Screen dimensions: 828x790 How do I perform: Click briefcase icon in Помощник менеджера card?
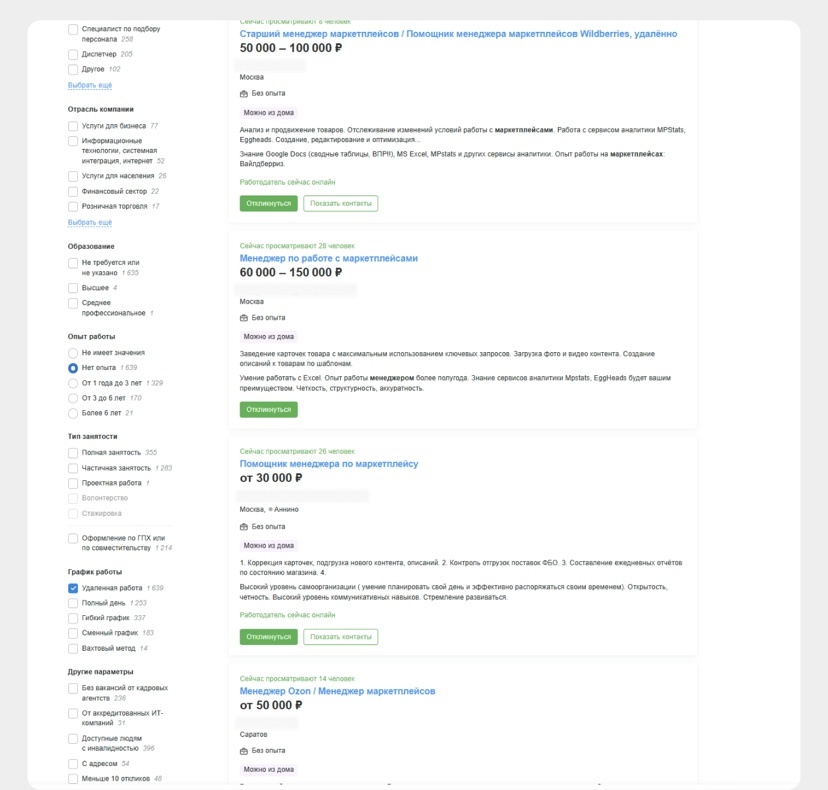(244, 526)
